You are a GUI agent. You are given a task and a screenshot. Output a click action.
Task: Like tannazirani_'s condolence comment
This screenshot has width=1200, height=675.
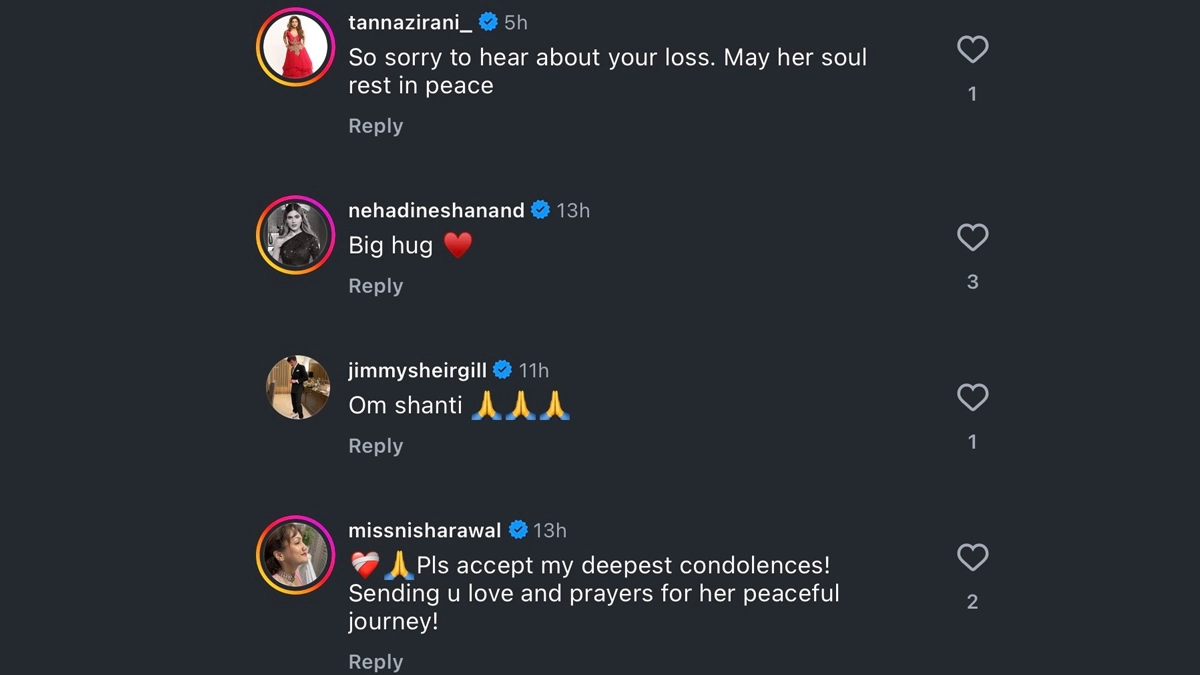(972, 50)
